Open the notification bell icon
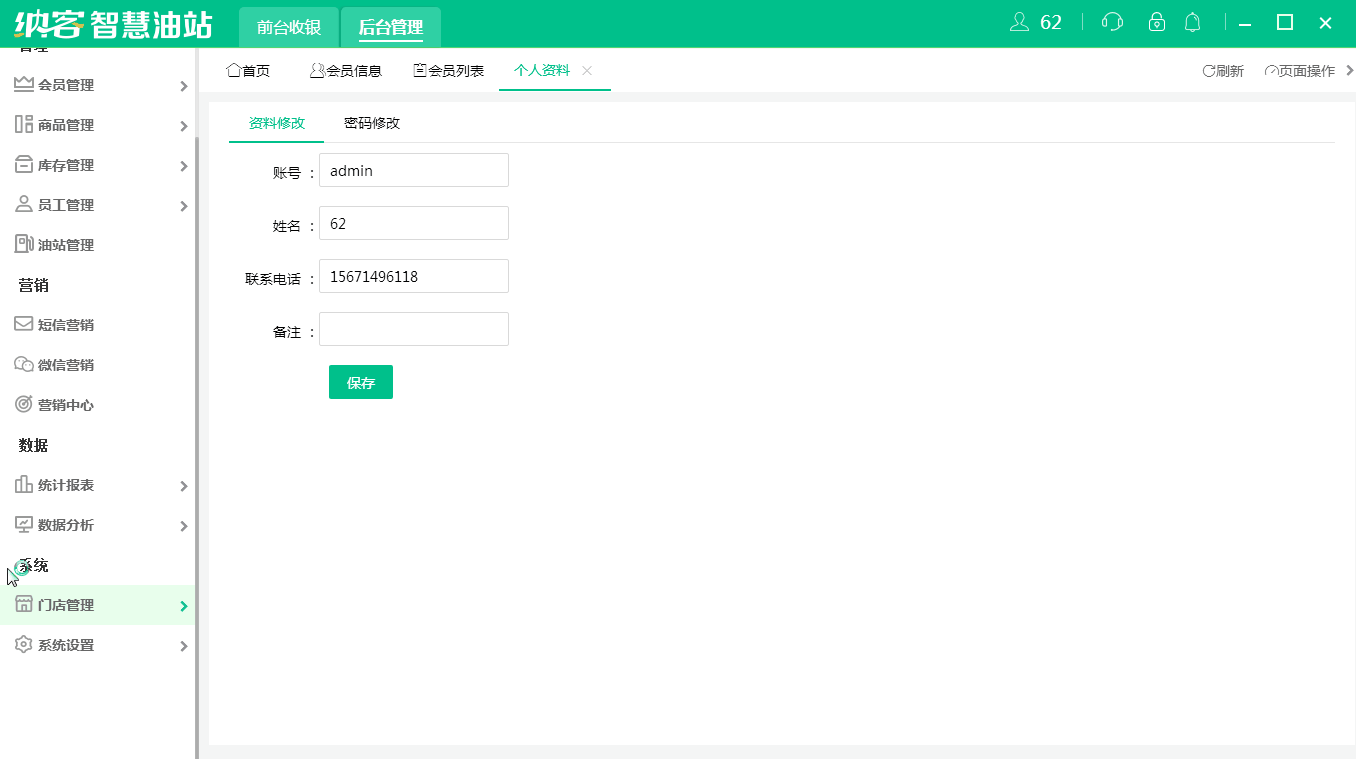The width and height of the screenshot is (1356, 759). point(1192,21)
